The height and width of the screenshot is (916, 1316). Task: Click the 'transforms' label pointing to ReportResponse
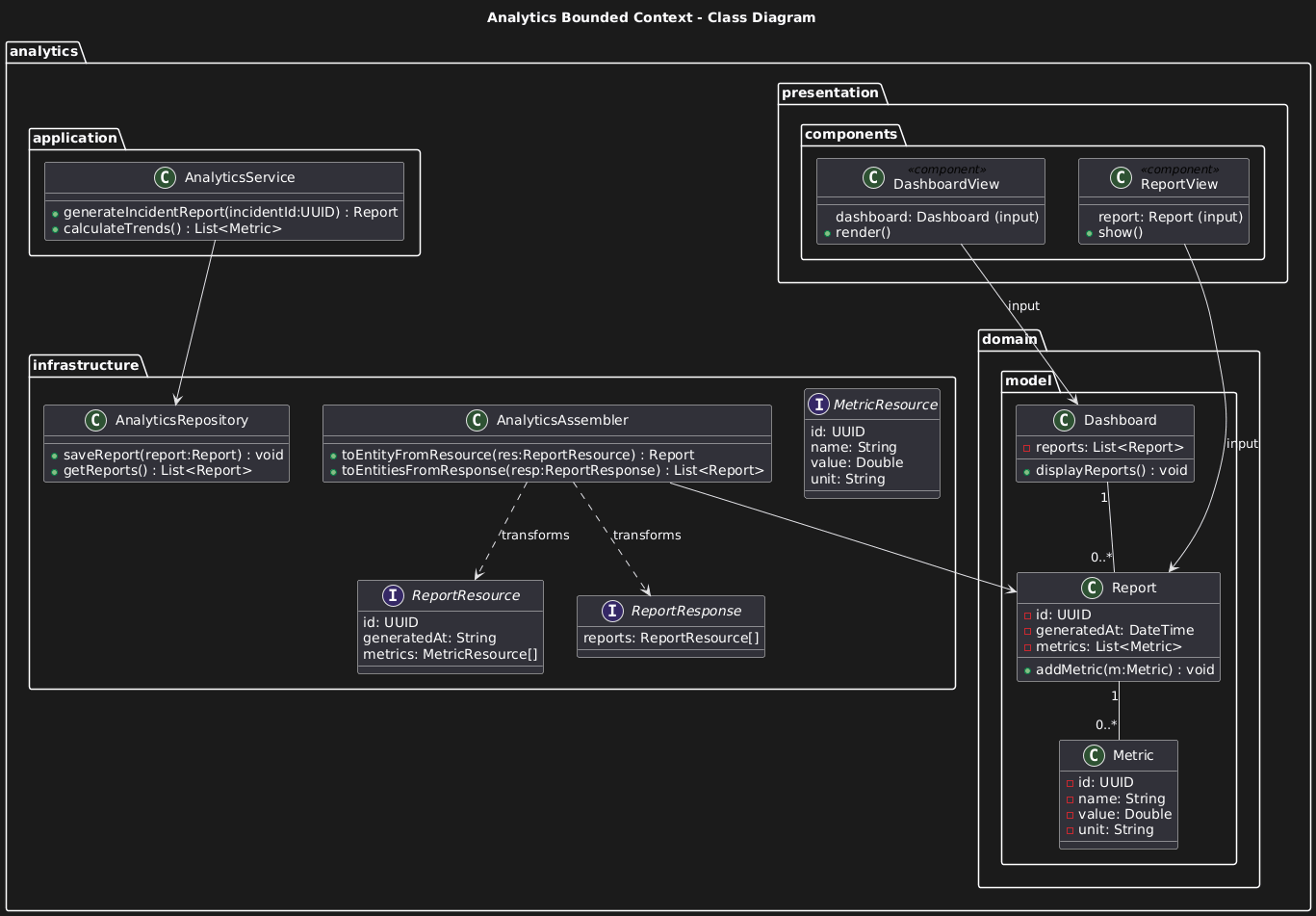(x=647, y=535)
